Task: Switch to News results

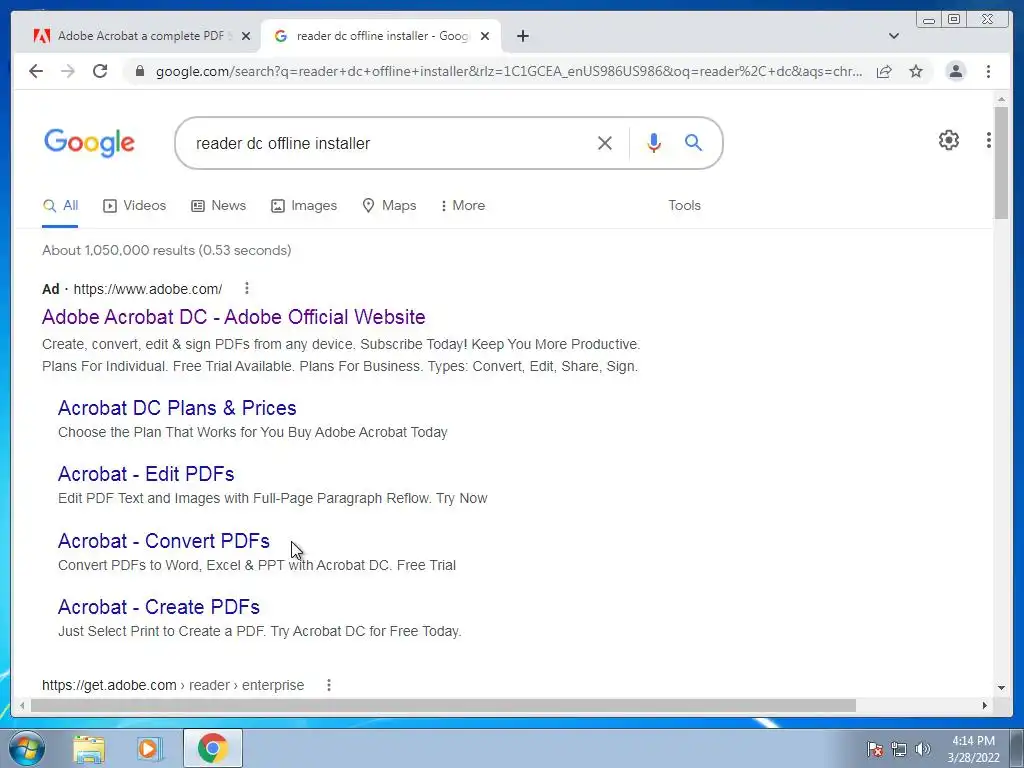Action: click(x=219, y=206)
